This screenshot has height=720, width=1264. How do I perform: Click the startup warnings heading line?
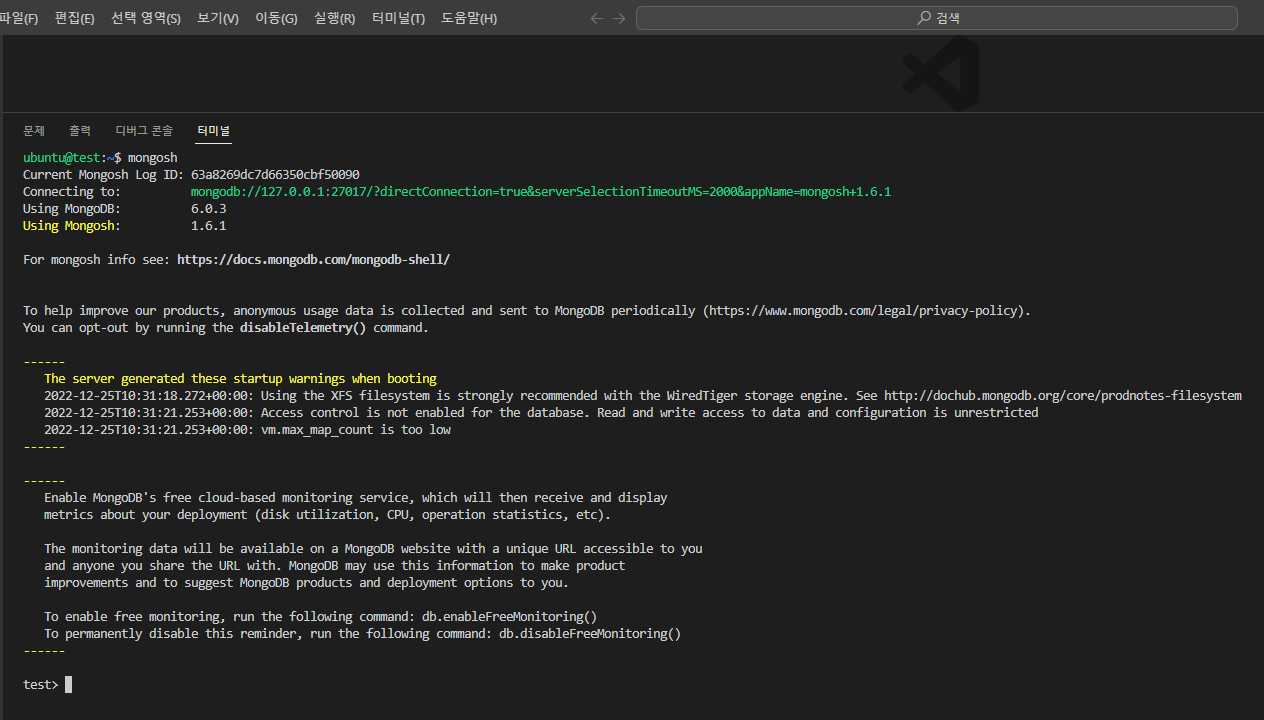click(x=240, y=378)
